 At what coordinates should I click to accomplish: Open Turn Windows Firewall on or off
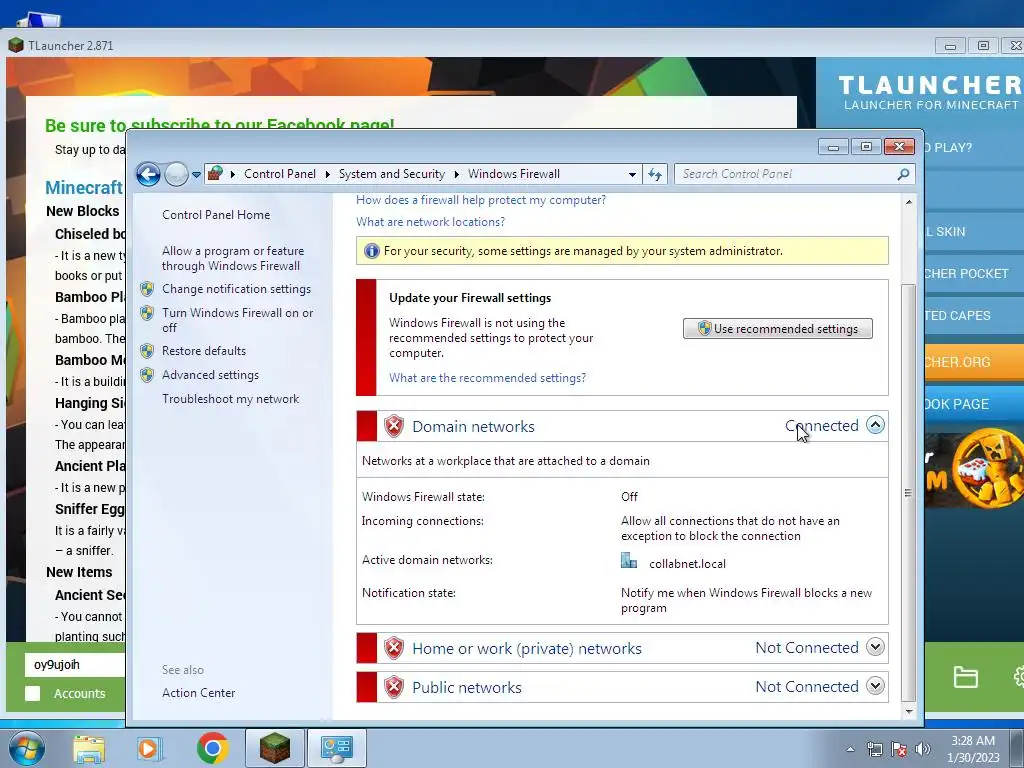point(238,320)
